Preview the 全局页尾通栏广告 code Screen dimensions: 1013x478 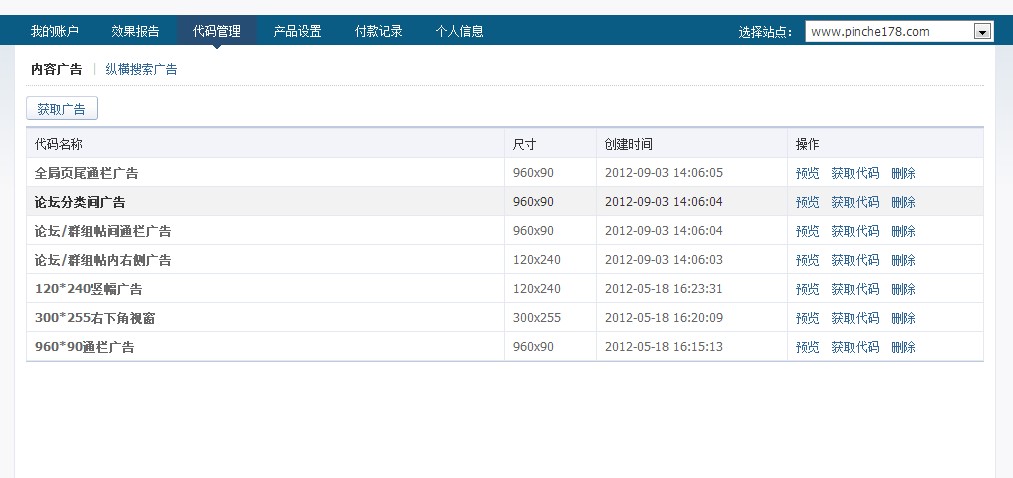pyautogui.click(x=807, y=173)
